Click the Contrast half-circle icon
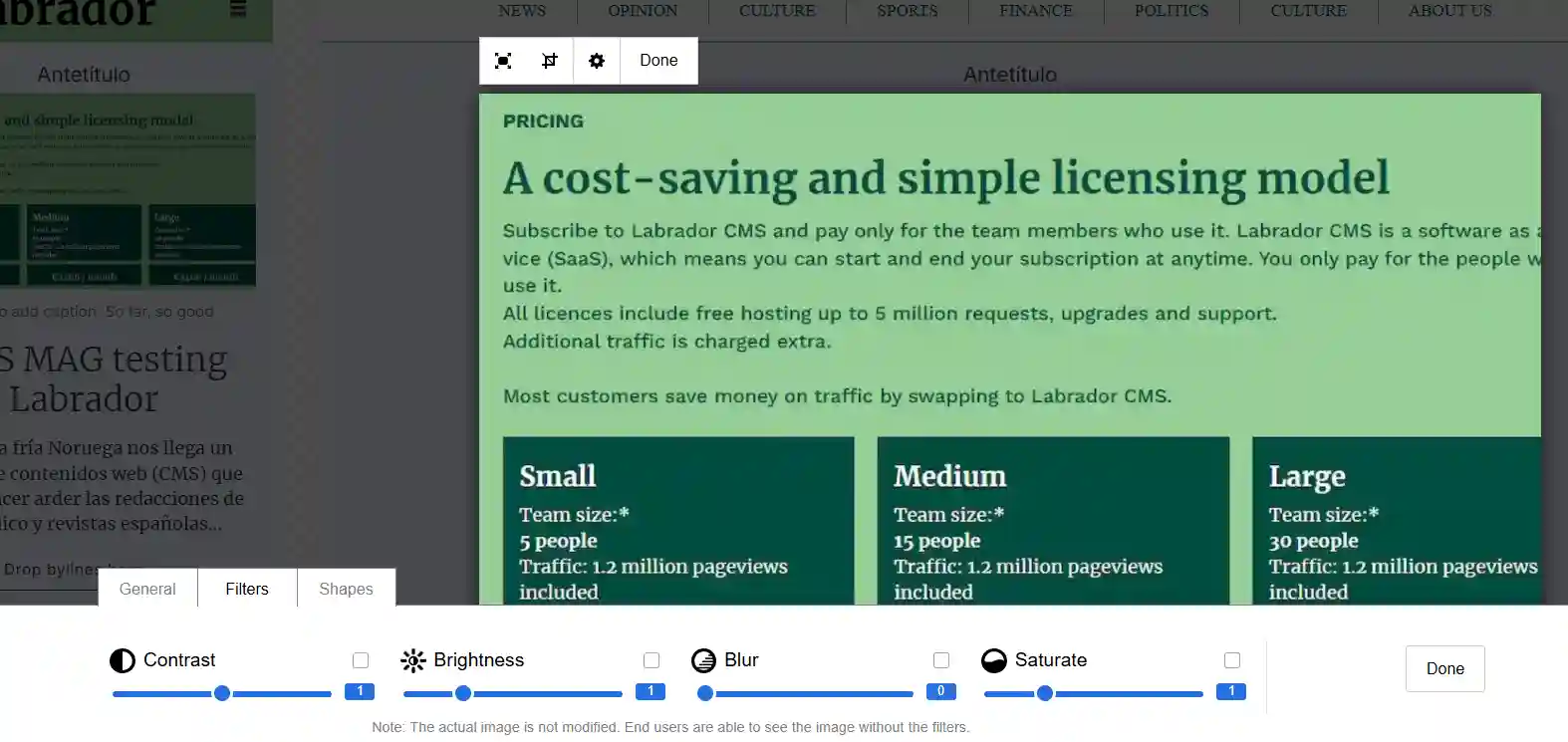1568x742 pixels. point(122,660)
